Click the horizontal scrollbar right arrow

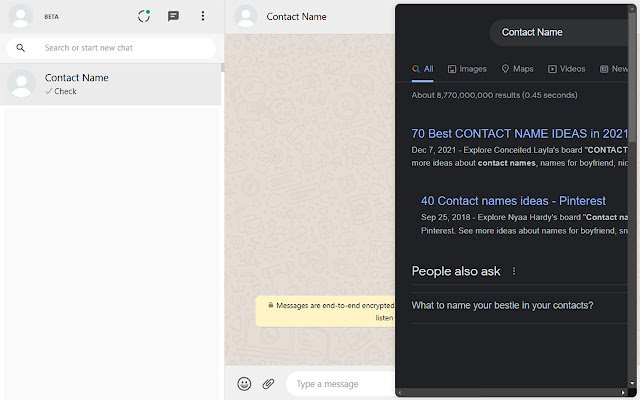[623, 393]
